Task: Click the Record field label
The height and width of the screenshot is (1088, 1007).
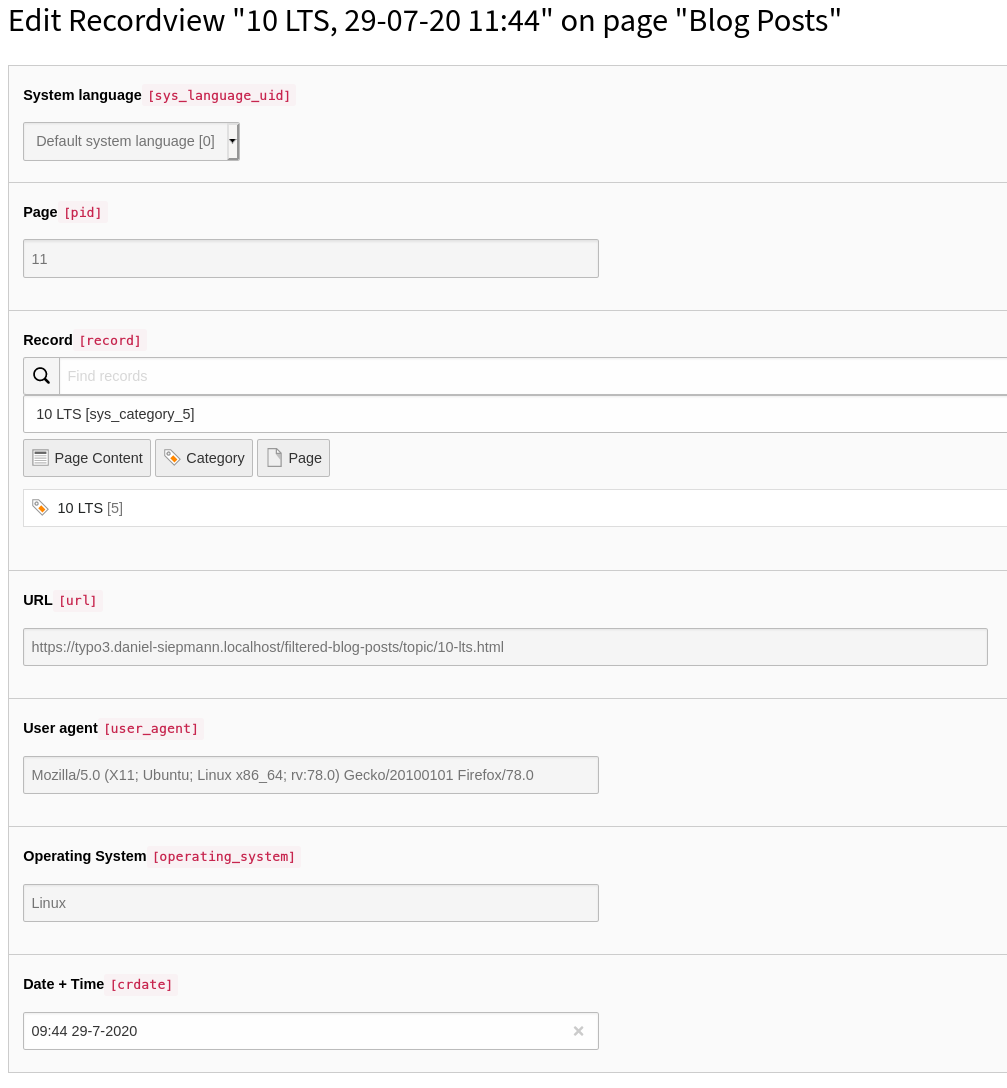Action: (48, 340)
